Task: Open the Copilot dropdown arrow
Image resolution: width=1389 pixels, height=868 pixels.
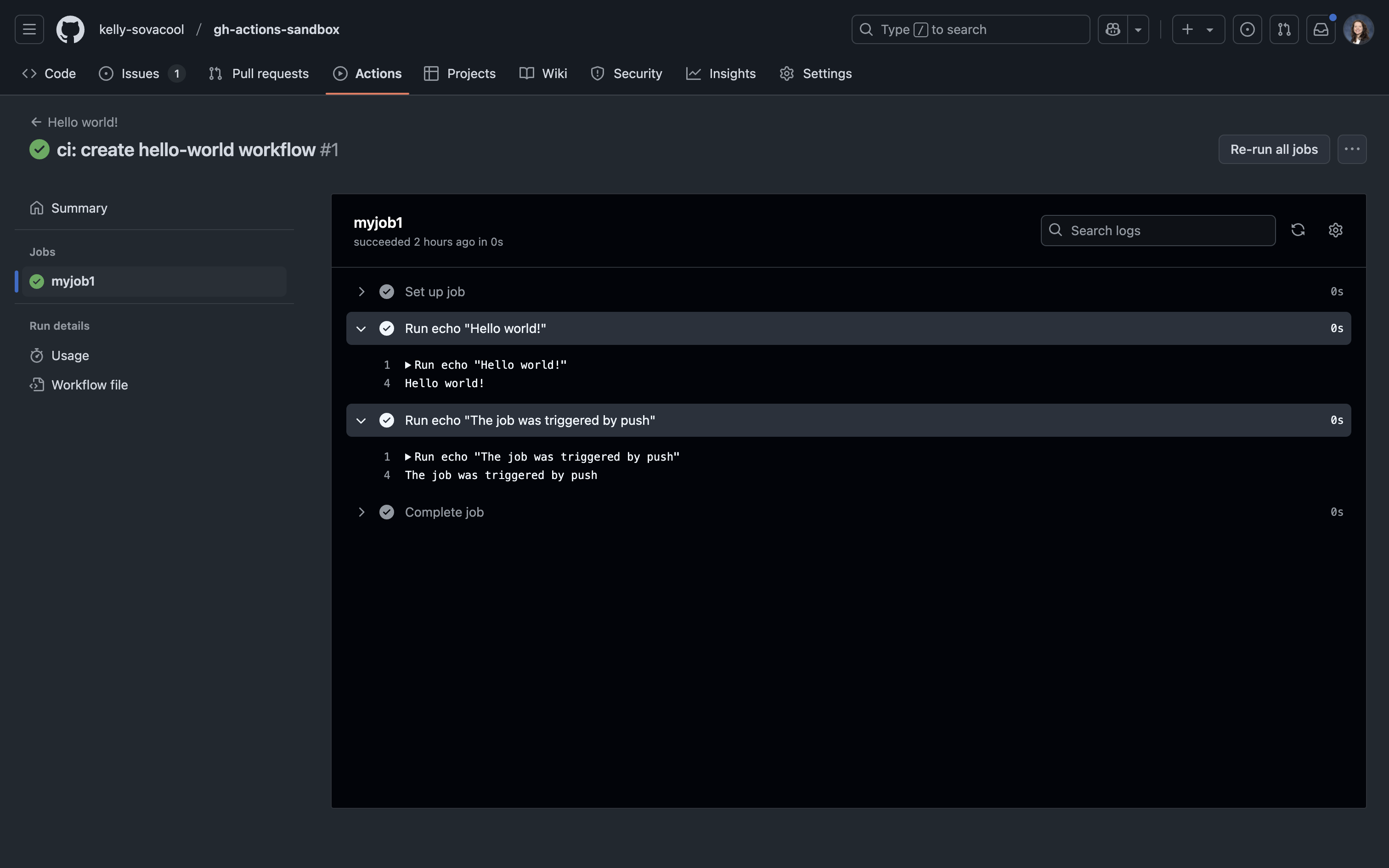Action: point(1138,29)
